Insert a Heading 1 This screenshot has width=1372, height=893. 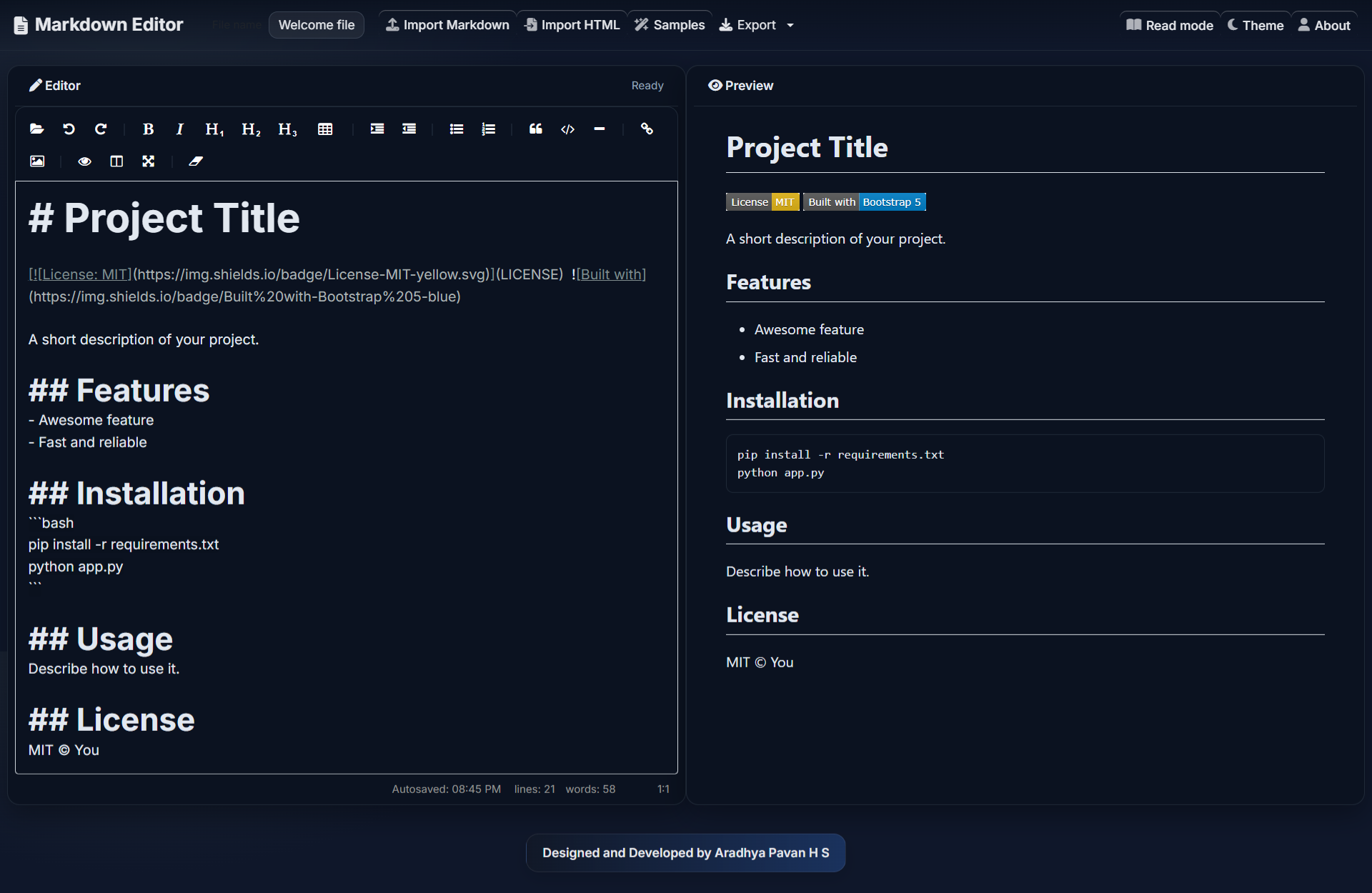coord(214,129)
